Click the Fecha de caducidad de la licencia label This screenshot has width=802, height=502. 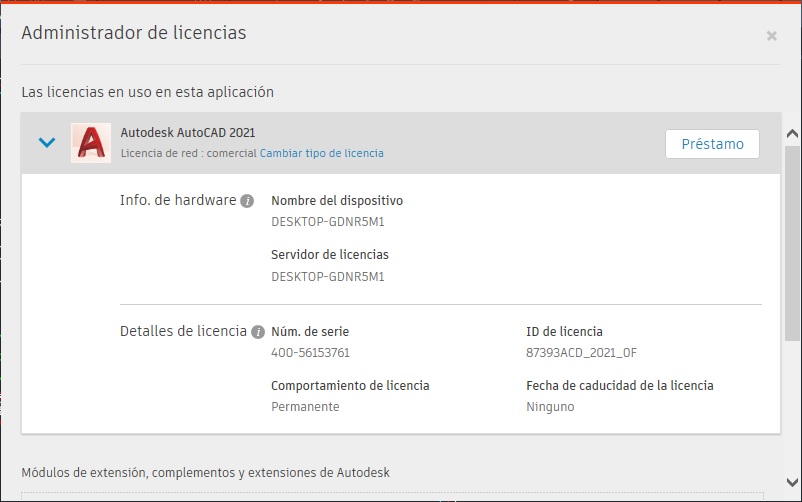point(620,385)
